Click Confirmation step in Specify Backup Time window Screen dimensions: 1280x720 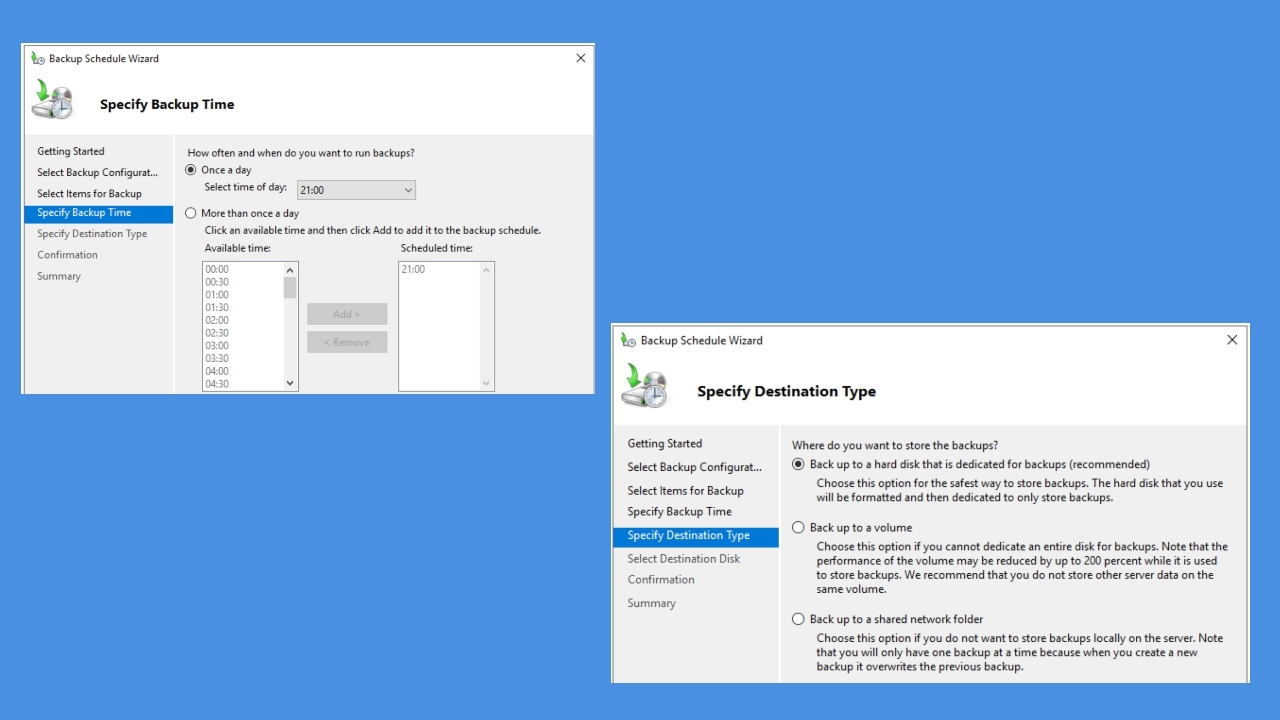[x=68, y=255]
